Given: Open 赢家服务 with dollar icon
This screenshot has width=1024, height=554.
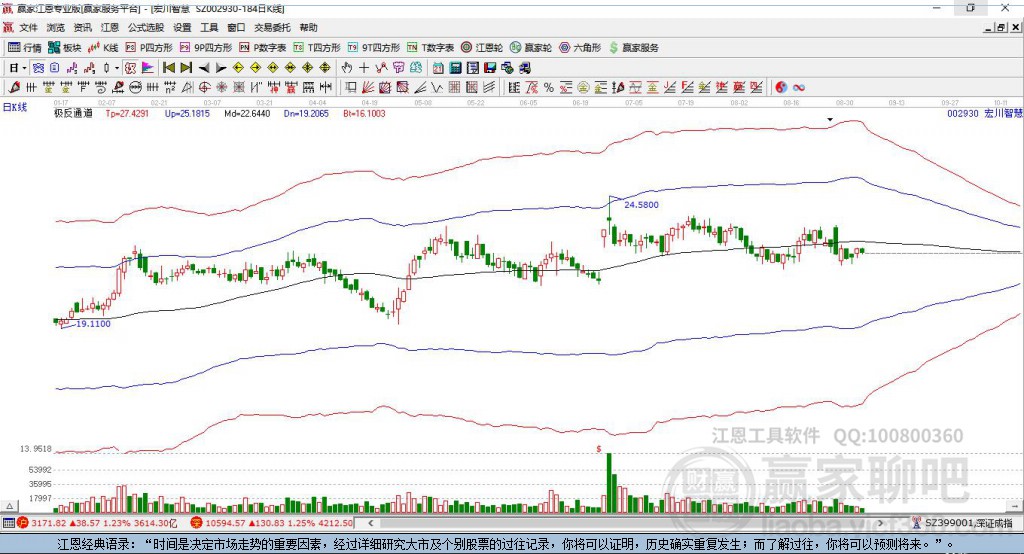Looking at the screenshot, I should pos(634,48).
